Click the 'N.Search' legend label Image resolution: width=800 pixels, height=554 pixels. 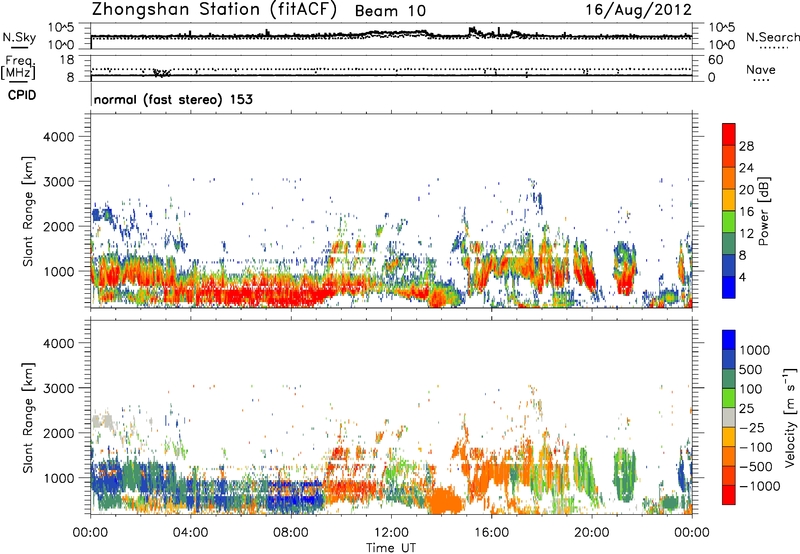[772, 37]
